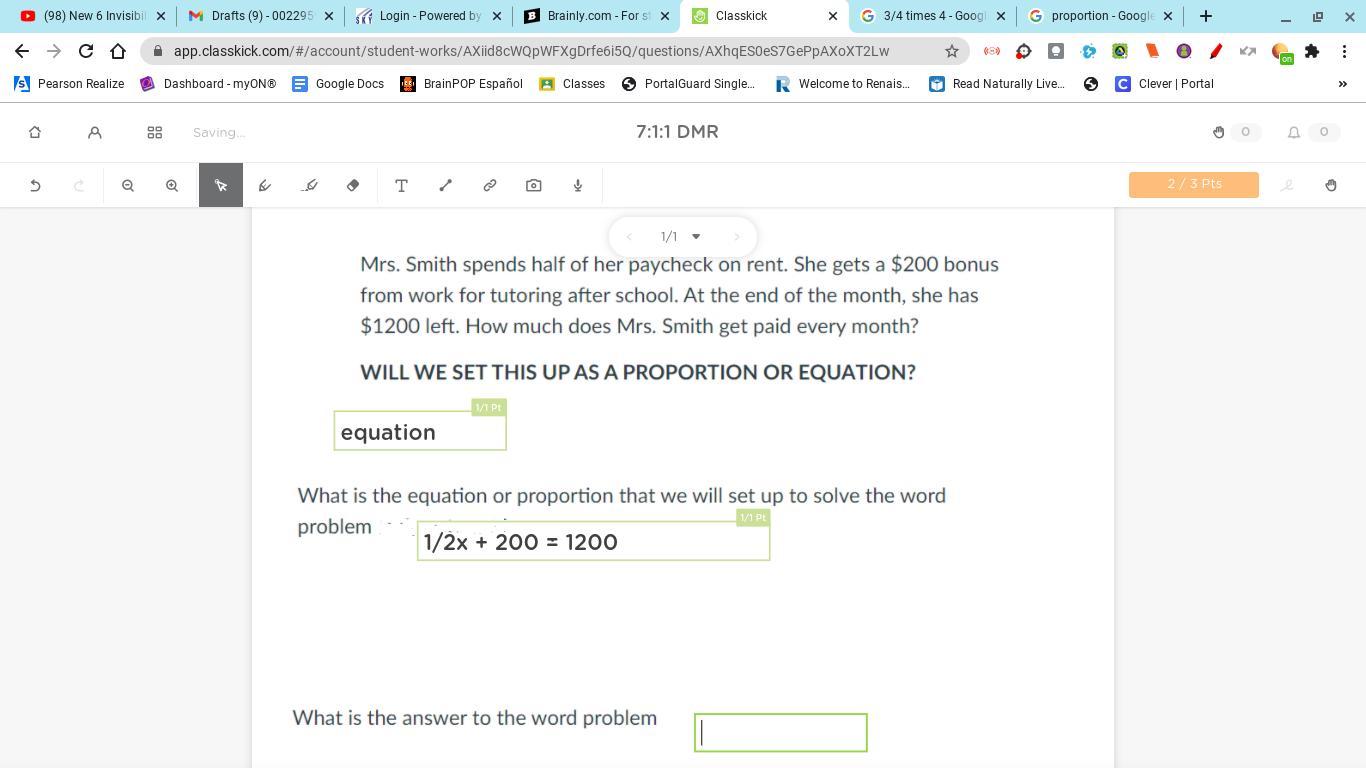Select the '1/2x + 200 = 1200' text box

594,541
